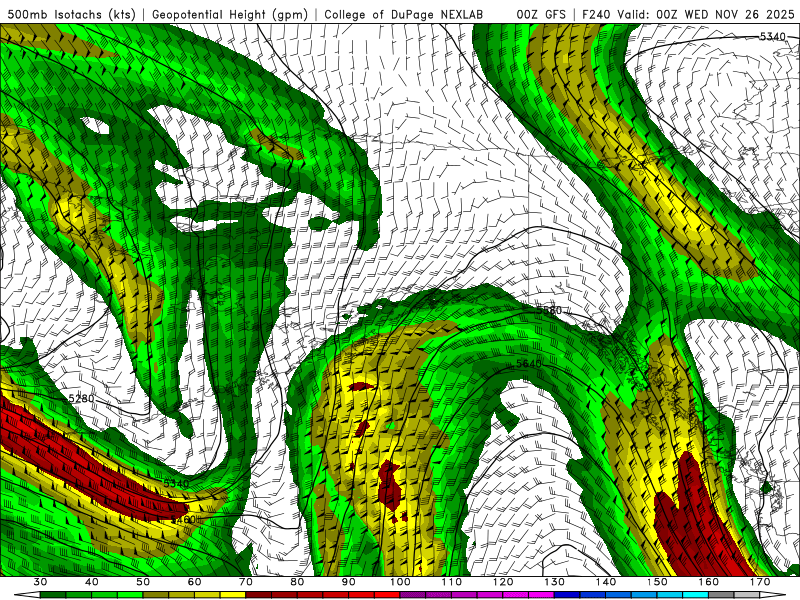Image resolution: width=800 pixels, height=600 pixels.
Task: Click the "College of DuPage NEXLAB" label
Action: click(x=404, y=15)
